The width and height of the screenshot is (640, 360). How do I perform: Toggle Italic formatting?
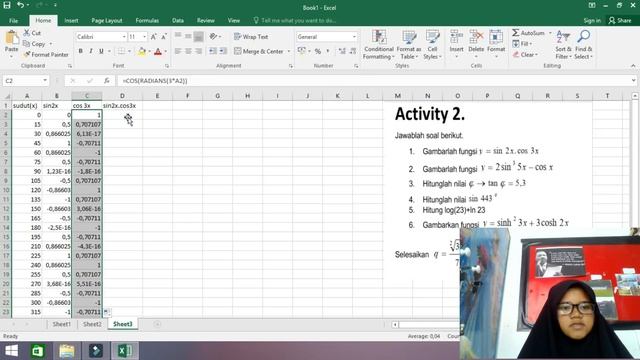pyautogui.click(x=91, y=51)
